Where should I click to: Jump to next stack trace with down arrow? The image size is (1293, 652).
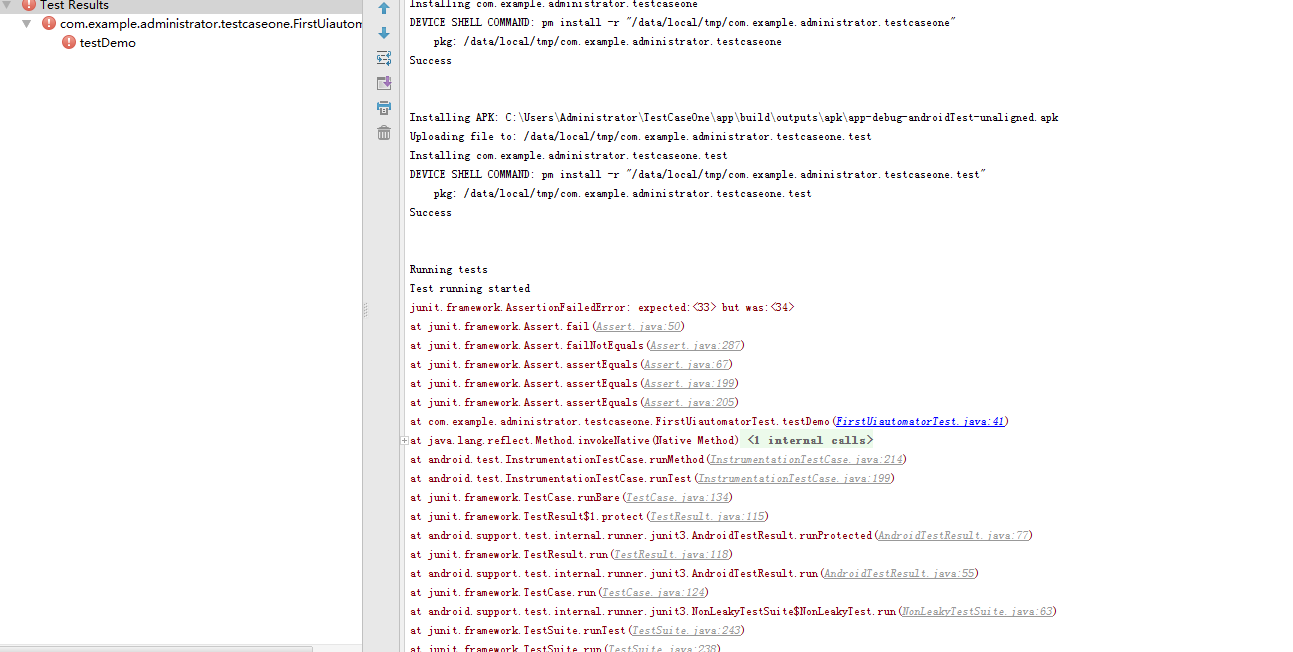(384, 33)
